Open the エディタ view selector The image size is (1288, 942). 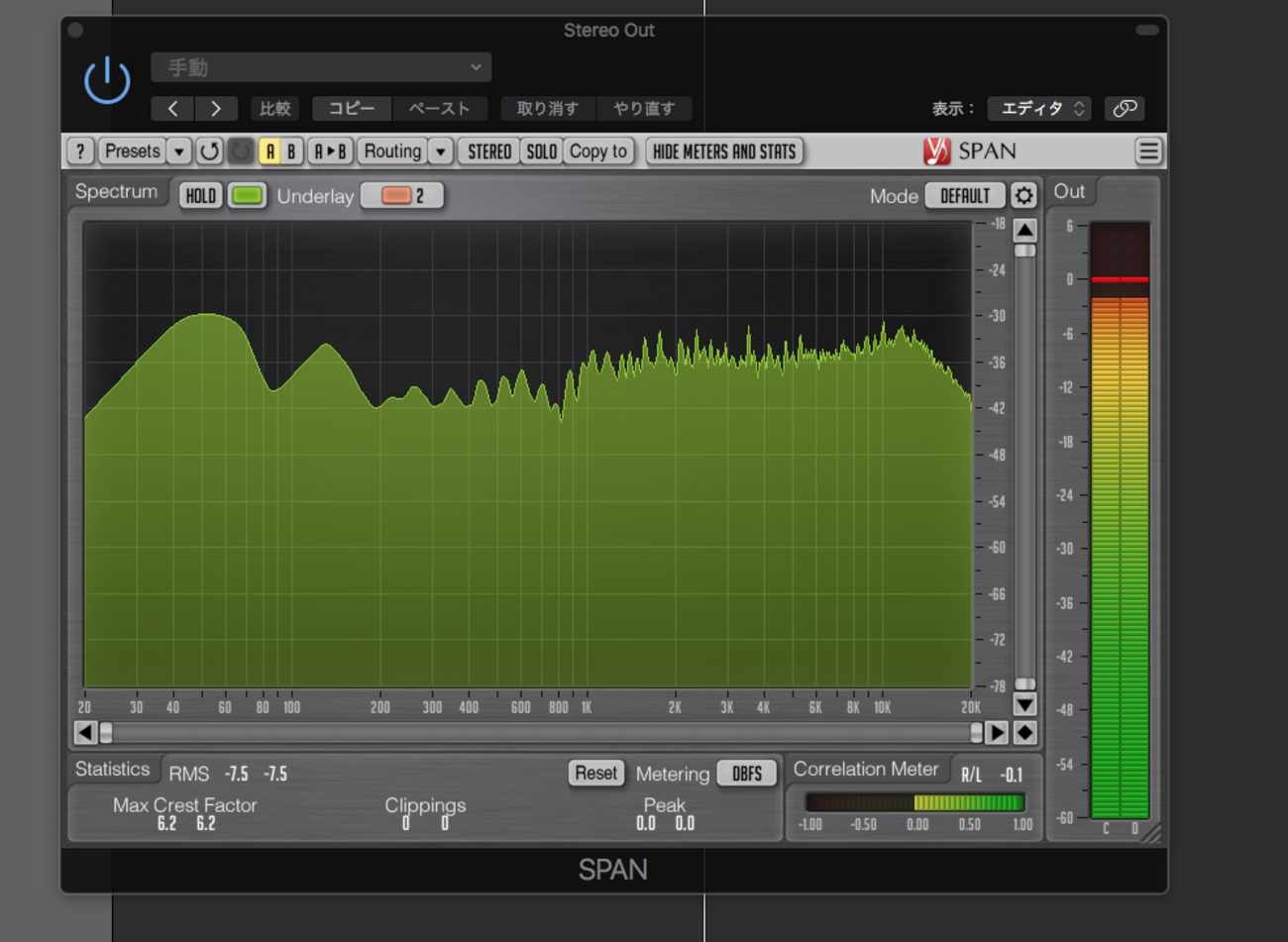[1039, 108]
